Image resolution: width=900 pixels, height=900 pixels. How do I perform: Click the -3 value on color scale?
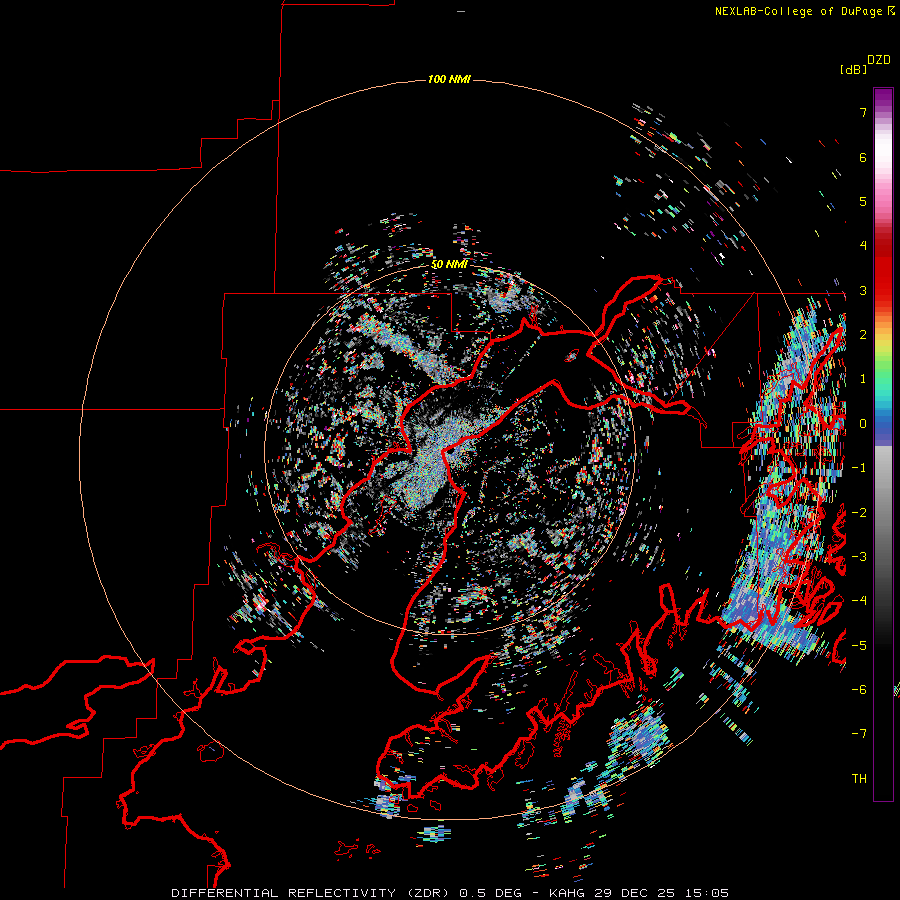point(859,557)
